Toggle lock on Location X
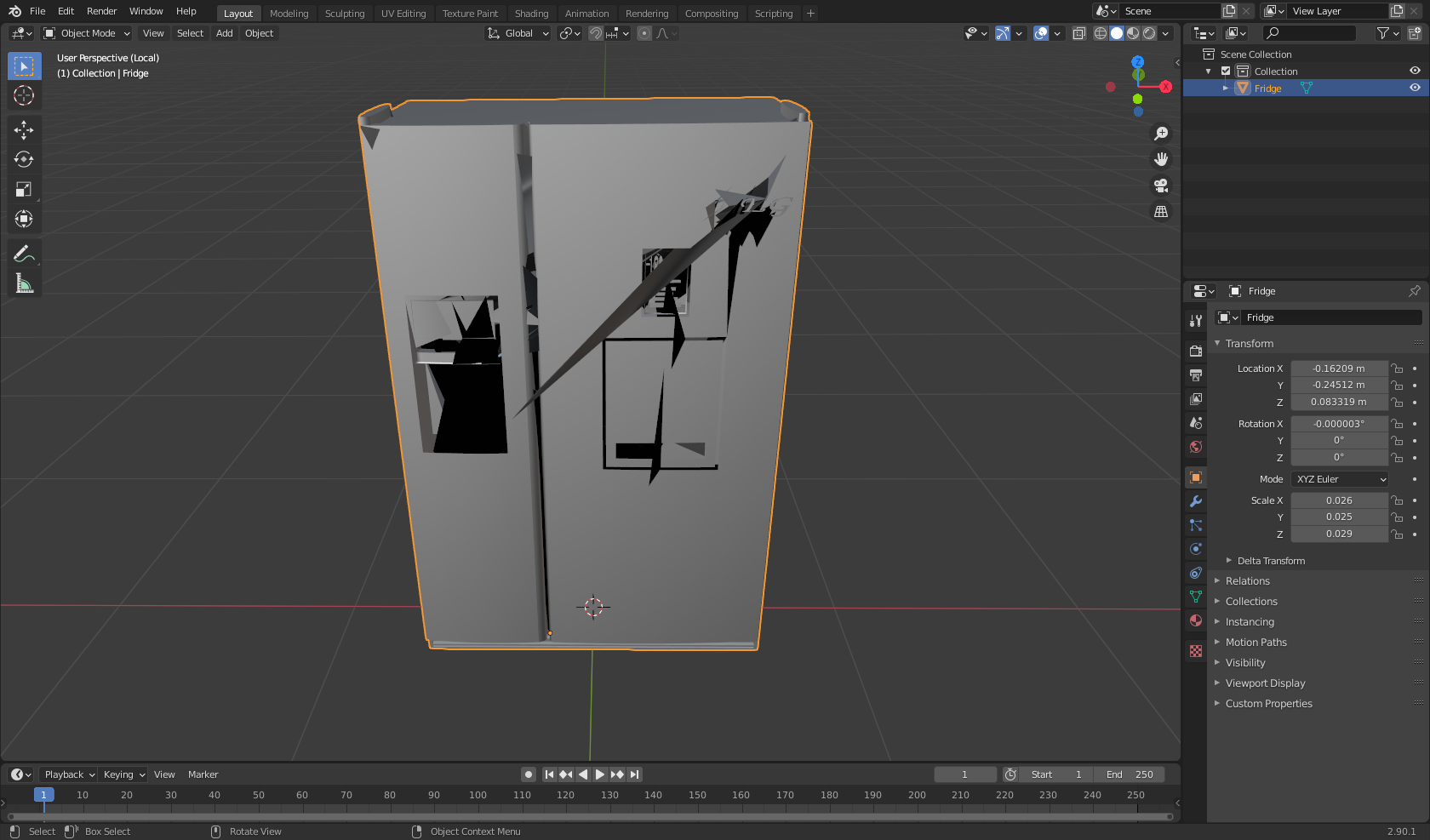This screenshot has height=840, width=1430. point(1397,369)
